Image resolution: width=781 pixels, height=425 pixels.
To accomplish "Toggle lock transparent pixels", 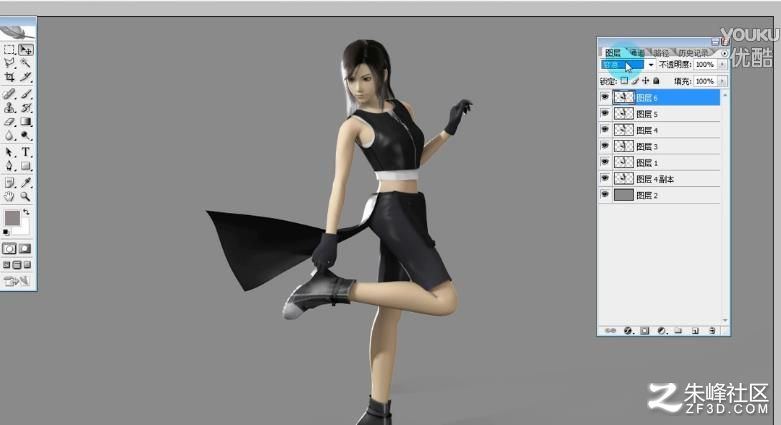I will tap(625, 81).
